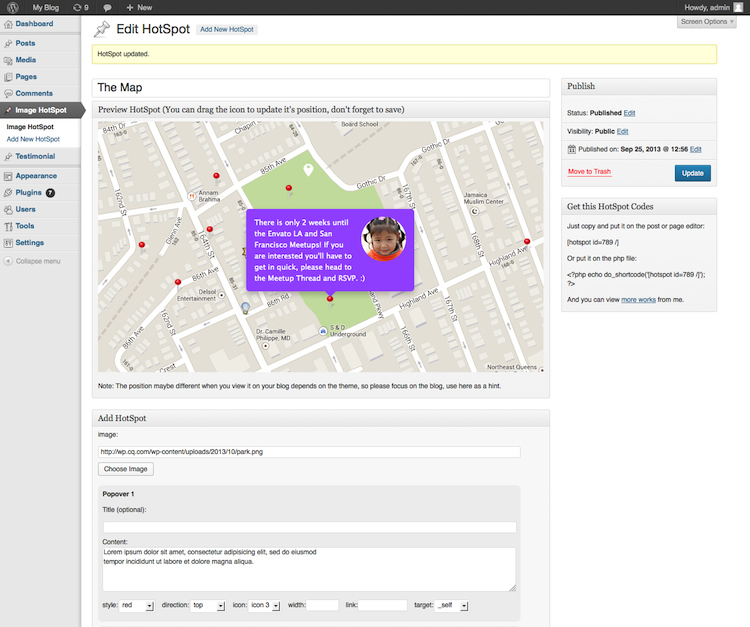Click the Collapse menu arrow icon
Viewport: 750px width, 627px height.
point(8,261)
